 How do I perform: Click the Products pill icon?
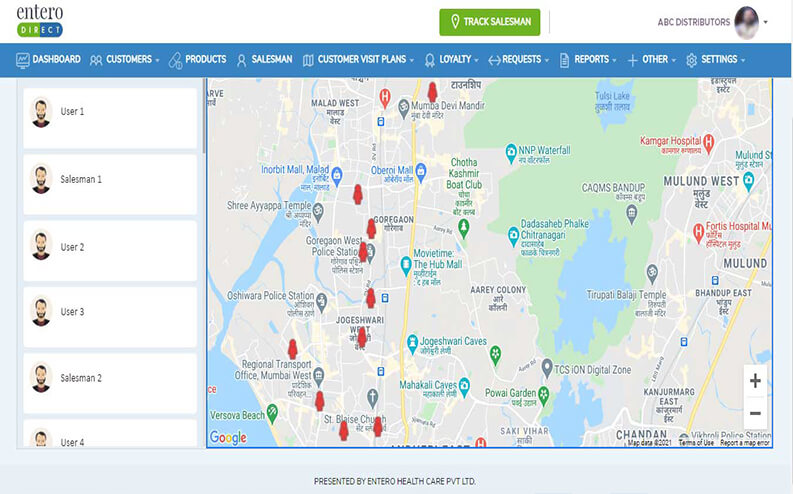(175, 60)
